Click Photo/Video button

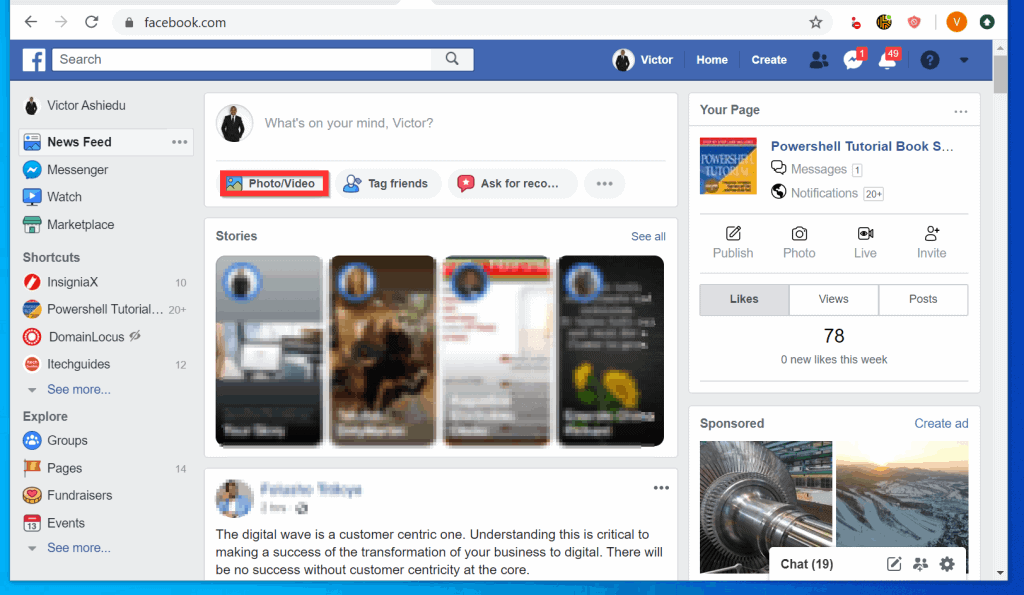click(x=274, y=184)
